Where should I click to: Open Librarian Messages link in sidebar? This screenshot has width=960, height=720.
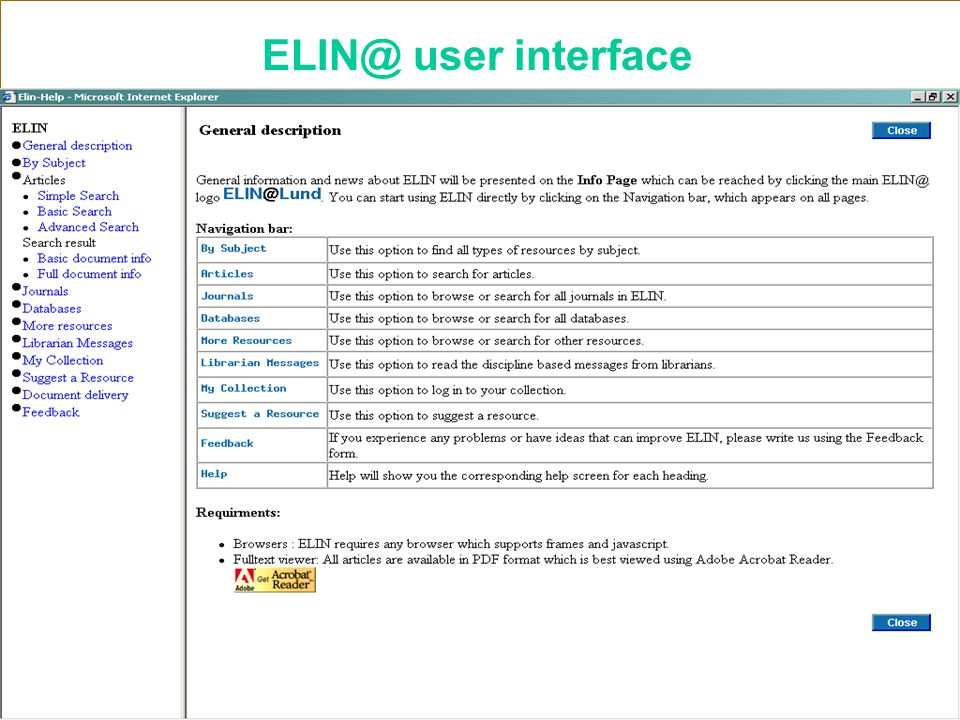(x=78, y=343)
